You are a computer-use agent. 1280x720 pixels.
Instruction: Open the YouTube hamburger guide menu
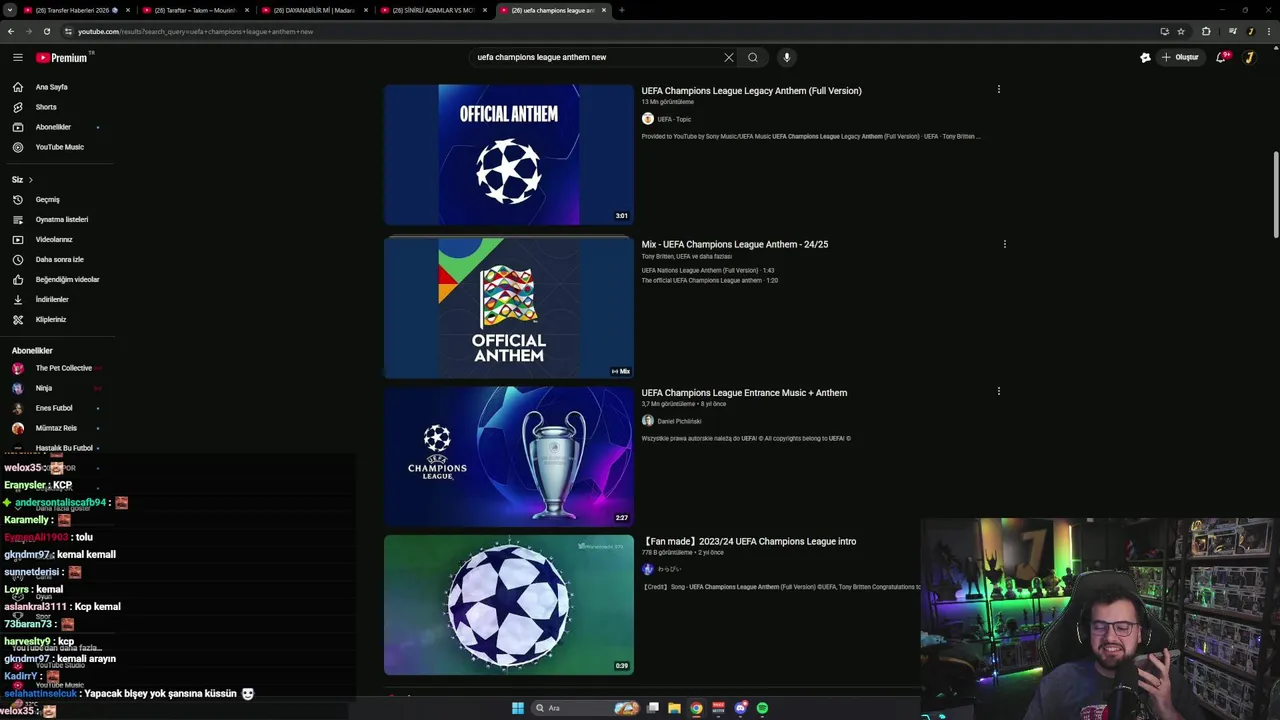pyautogui.click(x=17, y=57)
